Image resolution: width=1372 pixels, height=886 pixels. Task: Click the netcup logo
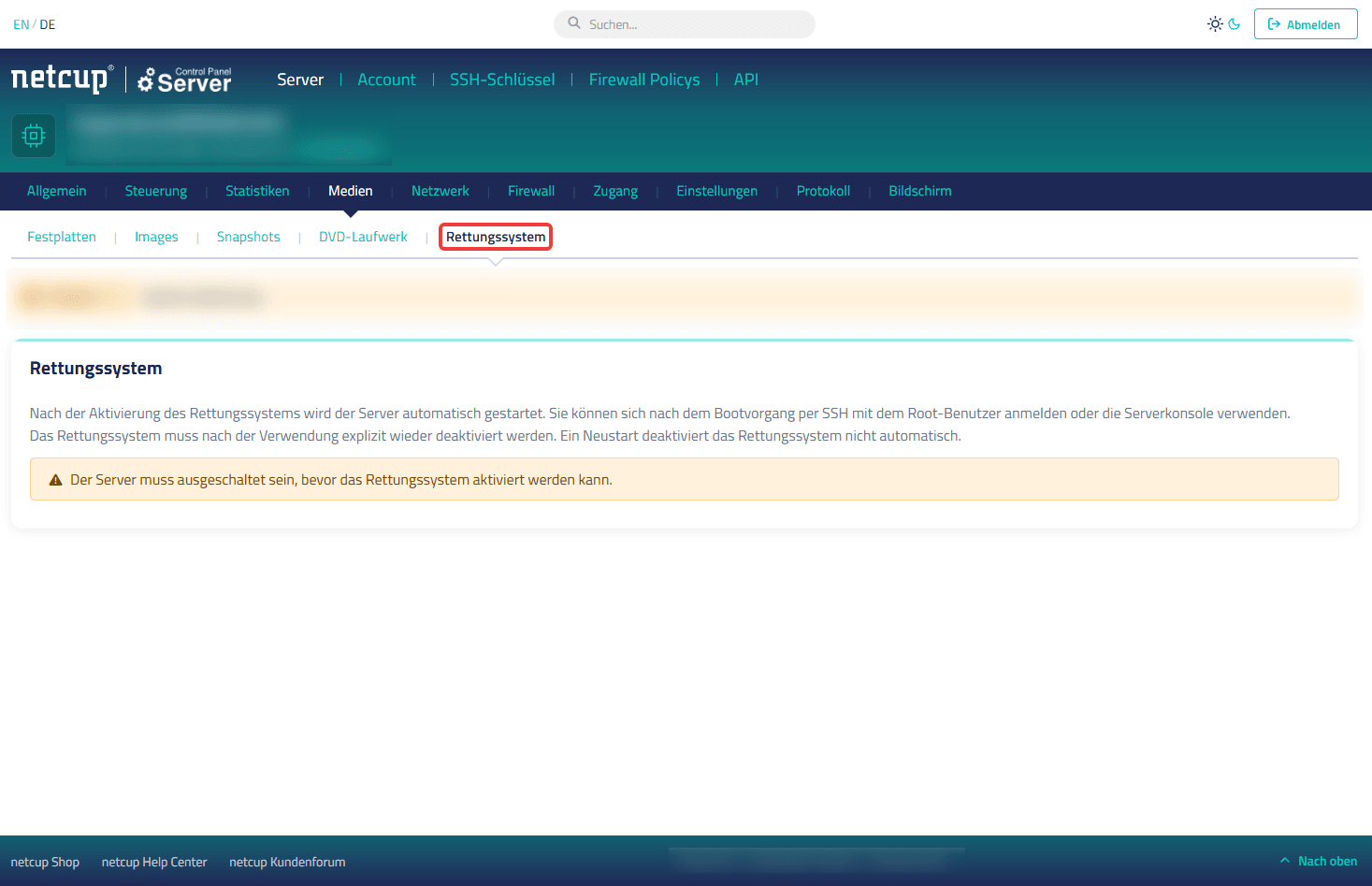point(62,79)
